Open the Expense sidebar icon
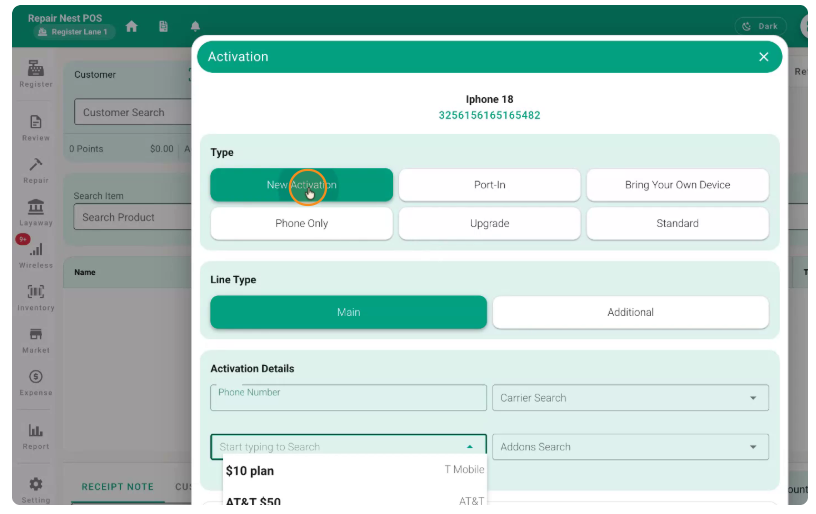The height and width of the screenshot is (514, 816). (35, 382)
